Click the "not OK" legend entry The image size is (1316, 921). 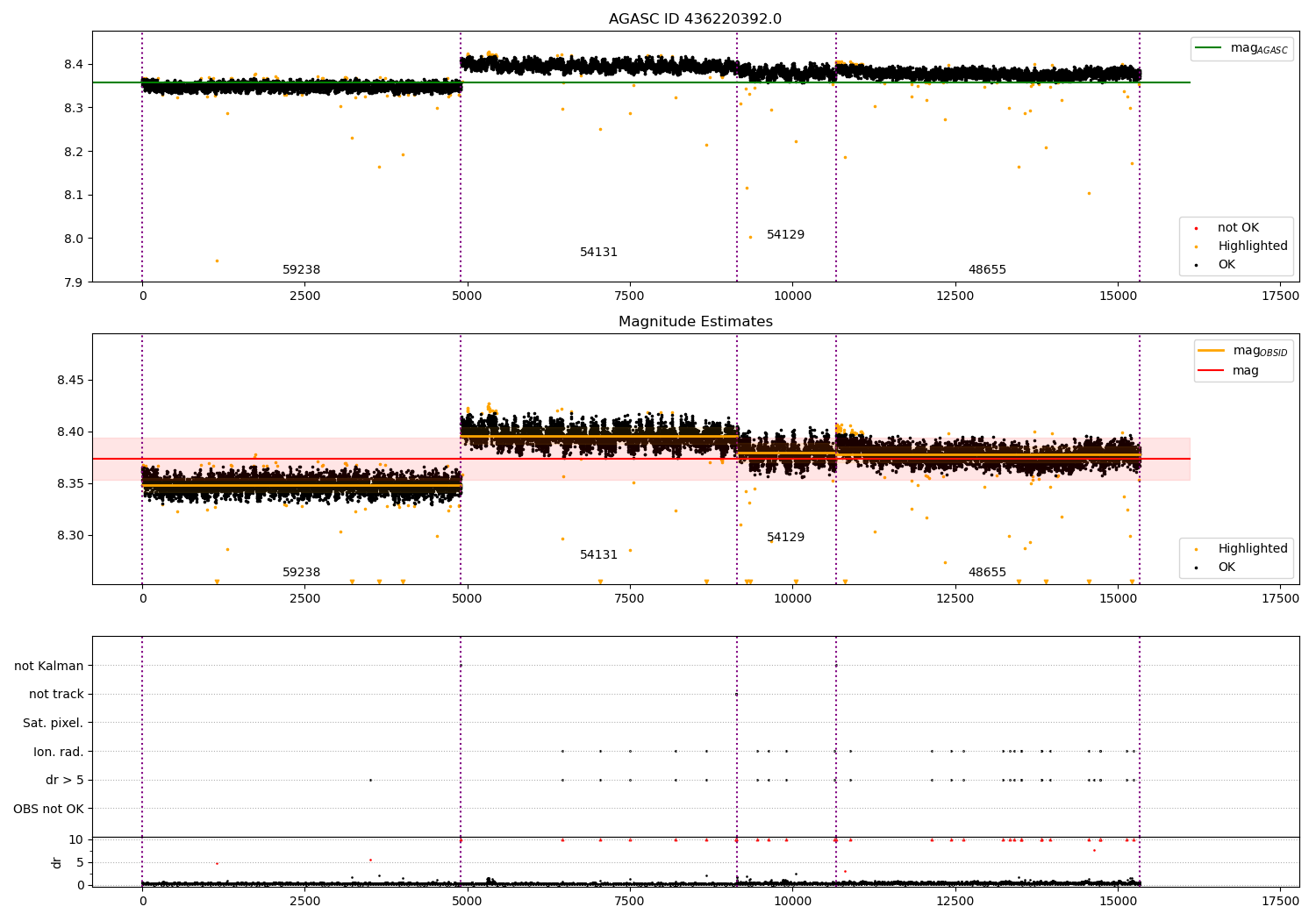(x=1238, y=228)
